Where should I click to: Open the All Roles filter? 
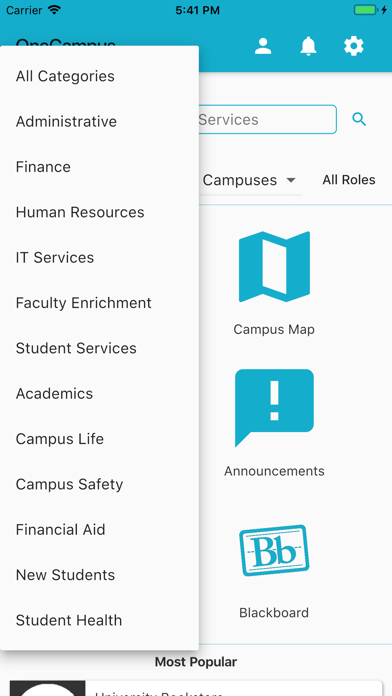point(349,180)
